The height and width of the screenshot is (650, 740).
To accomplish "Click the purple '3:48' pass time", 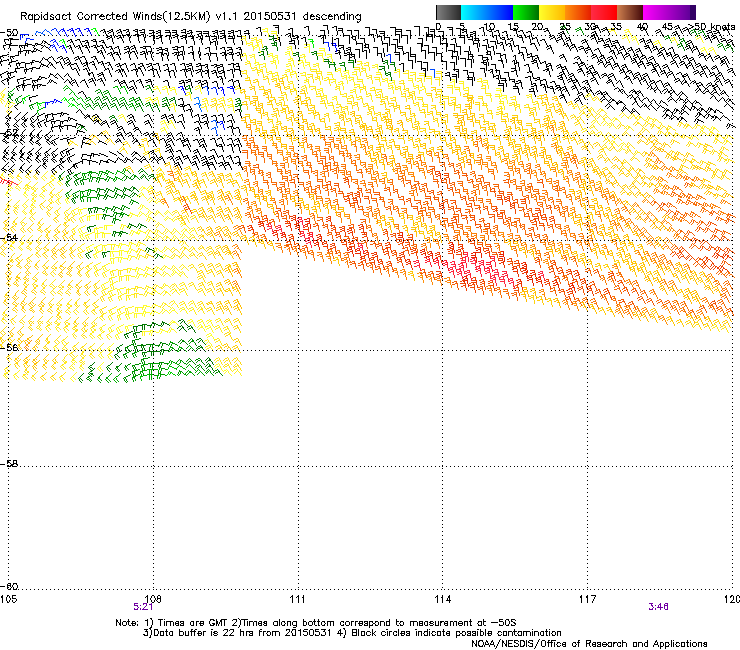I will [658, 607].
